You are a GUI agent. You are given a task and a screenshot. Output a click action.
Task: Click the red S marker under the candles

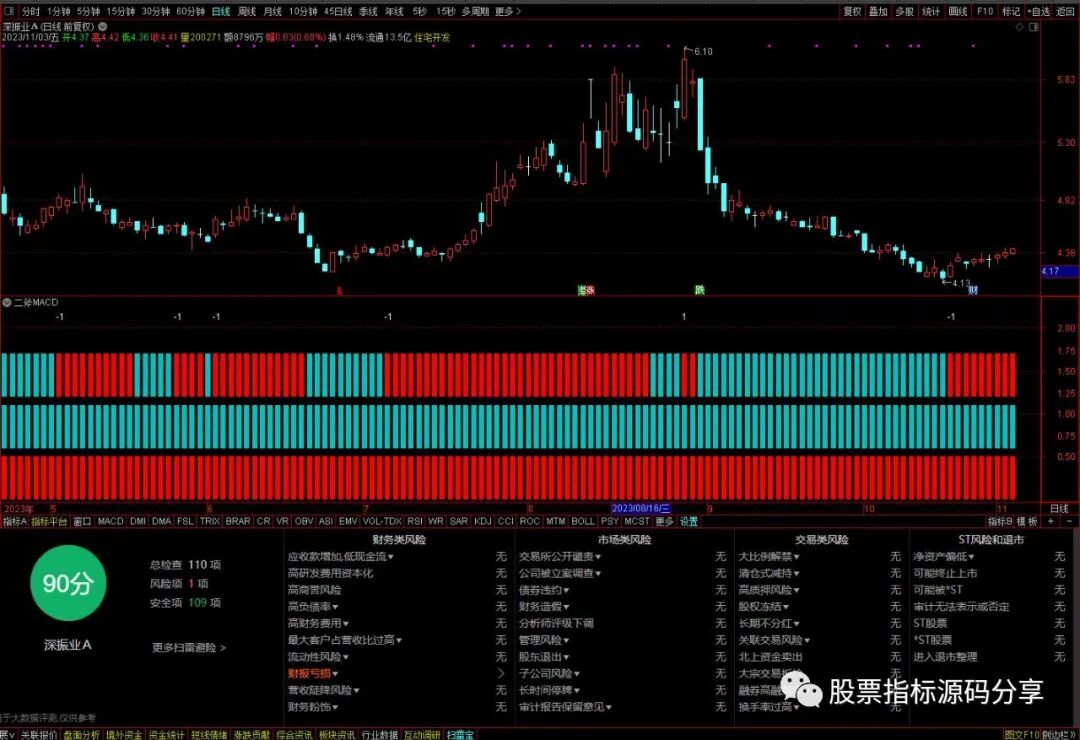pos(339,291)
